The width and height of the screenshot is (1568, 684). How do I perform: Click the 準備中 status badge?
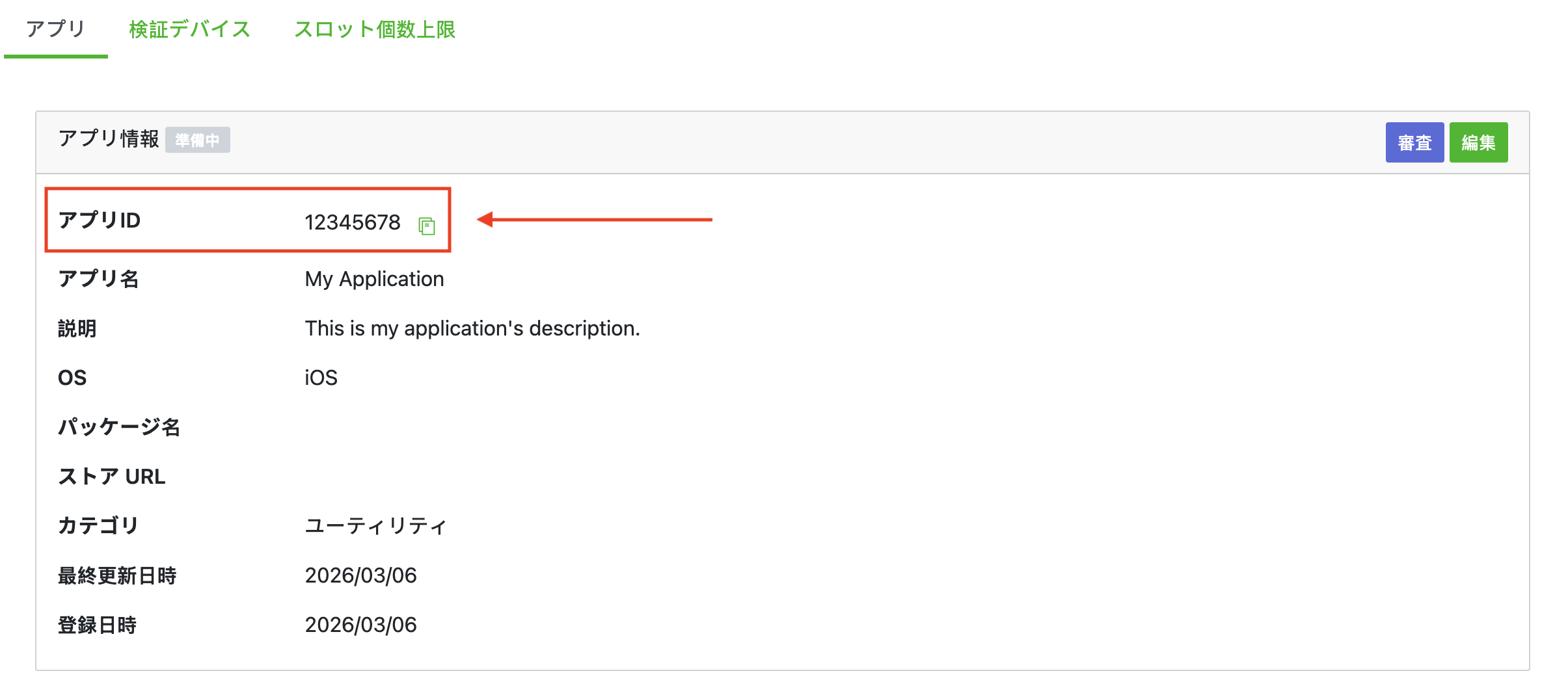[197, 140]
